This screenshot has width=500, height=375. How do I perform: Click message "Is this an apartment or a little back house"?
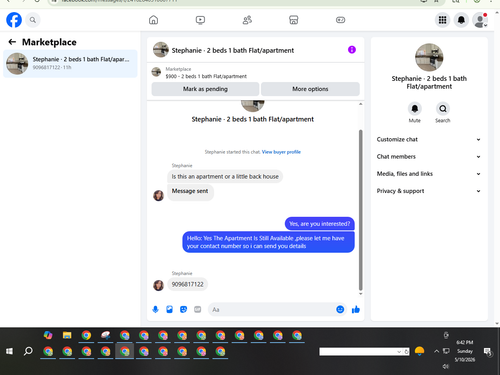point(225,176)
